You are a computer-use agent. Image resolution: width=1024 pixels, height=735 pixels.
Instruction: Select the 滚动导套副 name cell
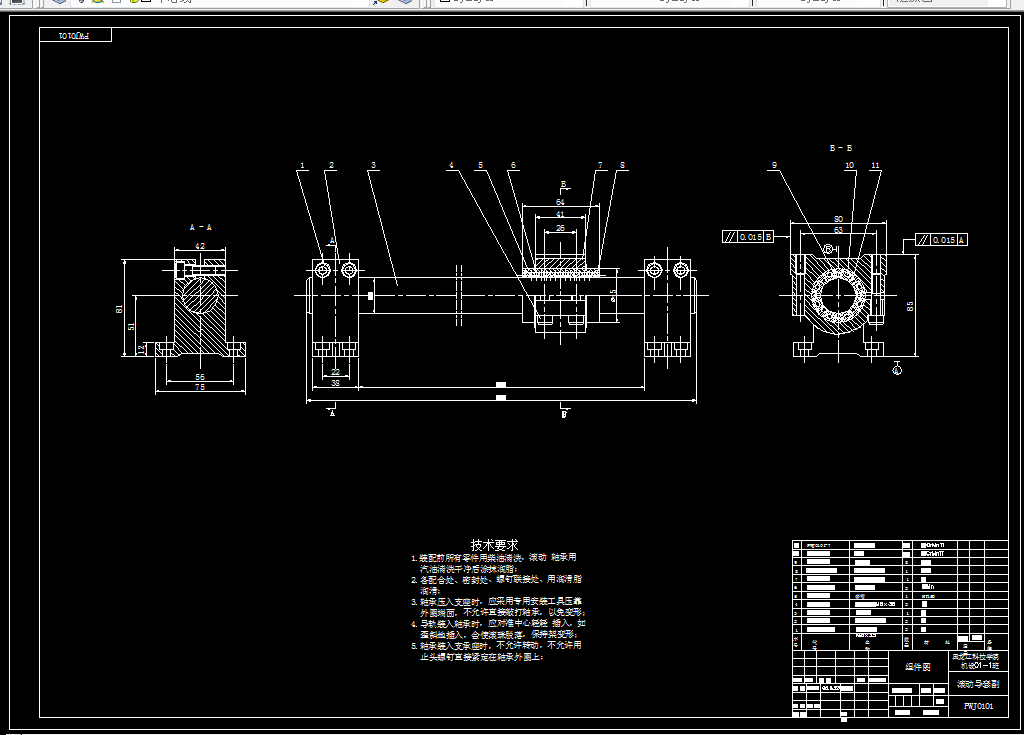pyautogui.click(x=978, y=684)
